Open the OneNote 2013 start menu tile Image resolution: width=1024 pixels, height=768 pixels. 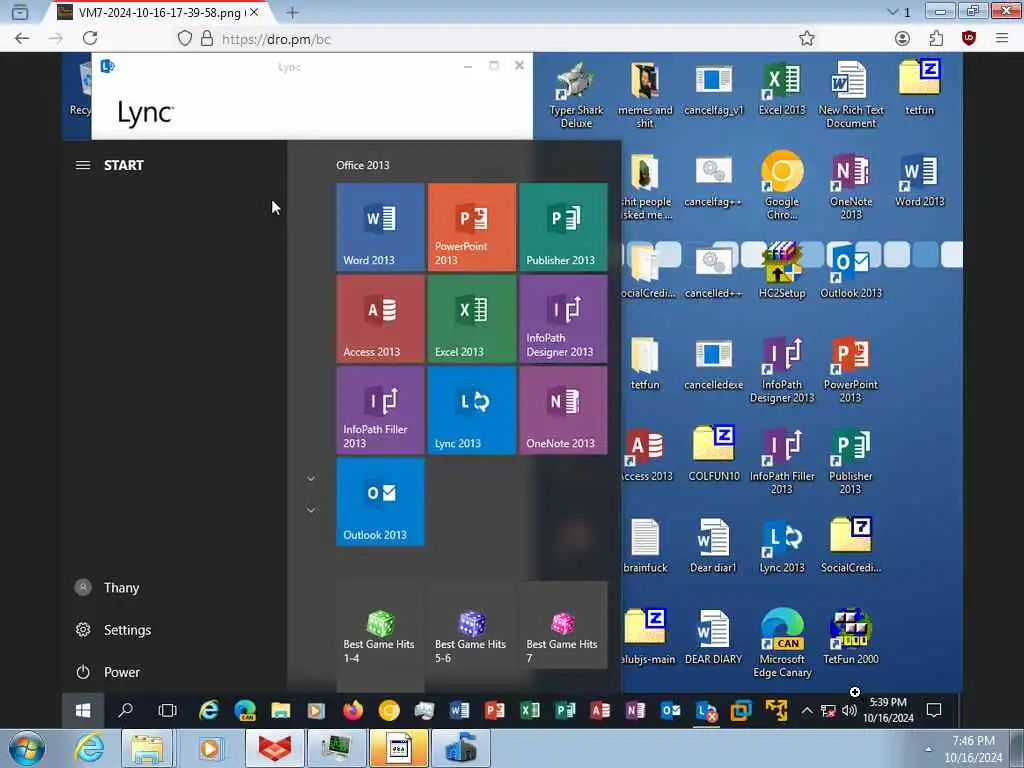coord(563,409)
